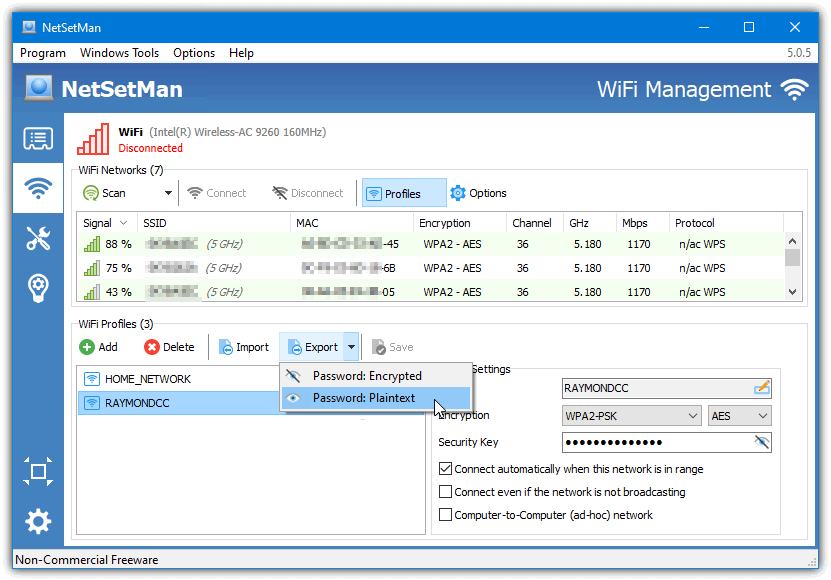The image size is (831, 580).
Task: Click the greyed Disconnect button
Action: pos(307,193)
